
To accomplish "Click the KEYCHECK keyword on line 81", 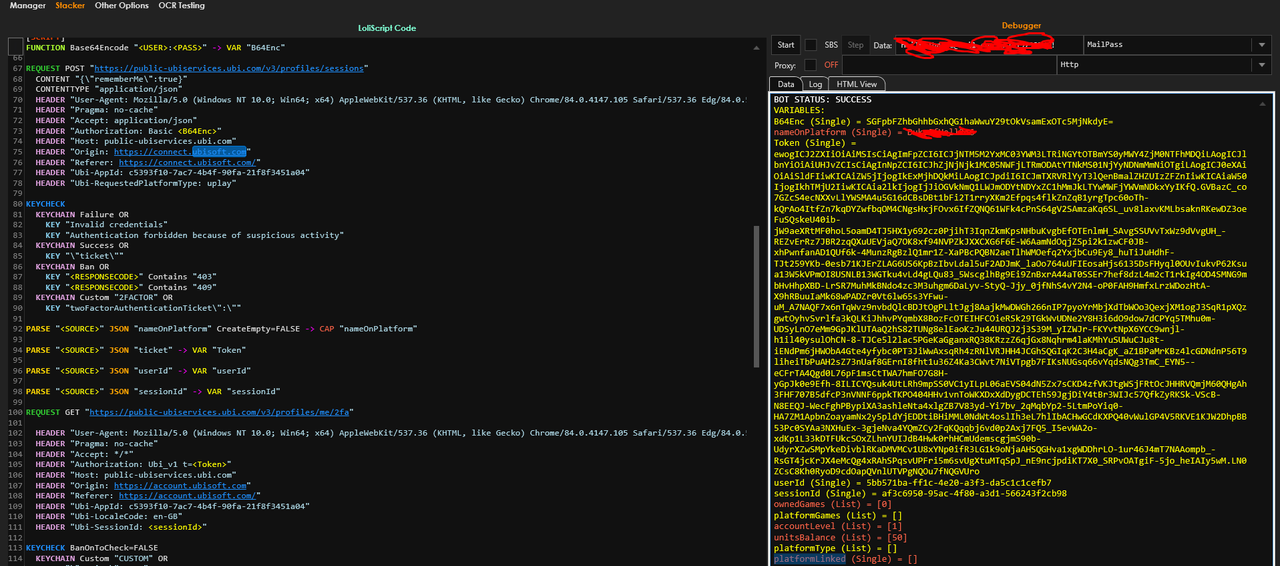I will 45,204.
